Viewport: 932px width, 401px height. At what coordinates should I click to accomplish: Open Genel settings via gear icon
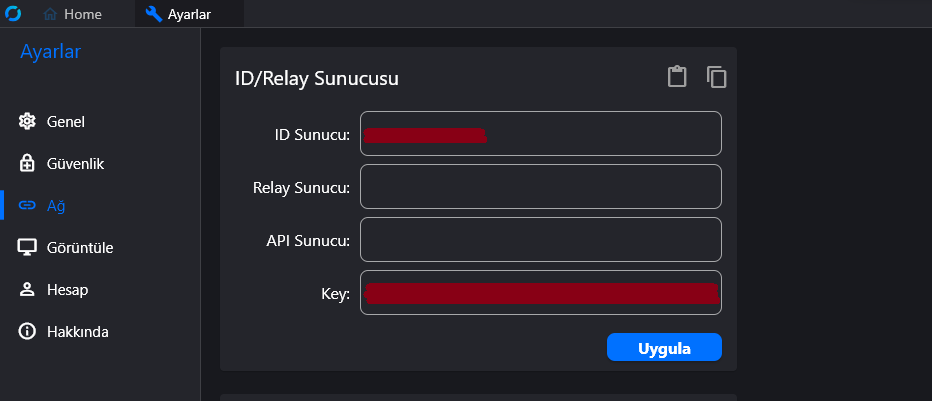pyautogui.click(x=27, y=122)
